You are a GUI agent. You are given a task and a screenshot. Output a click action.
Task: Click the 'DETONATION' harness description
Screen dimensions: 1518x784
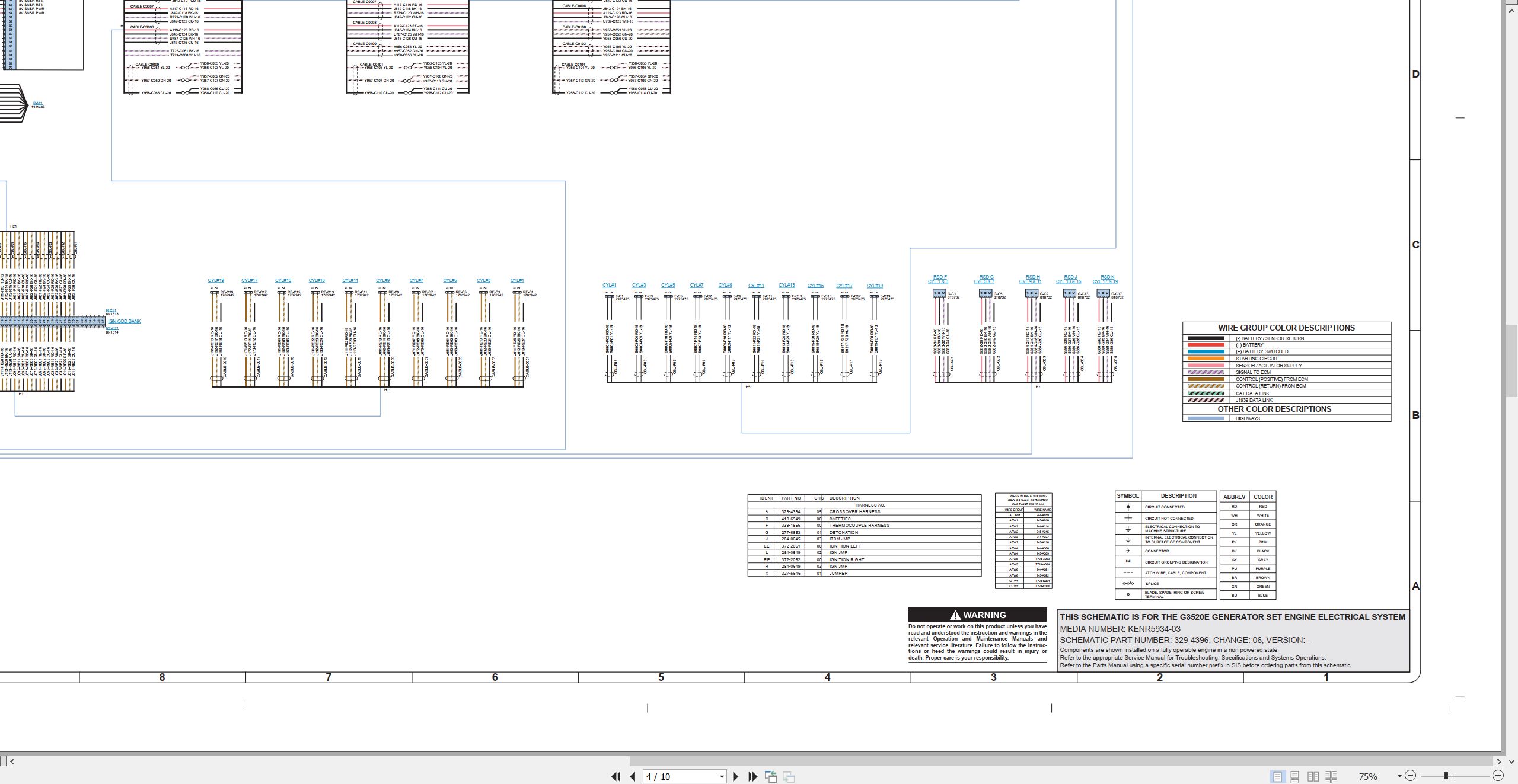pos(844,533)
